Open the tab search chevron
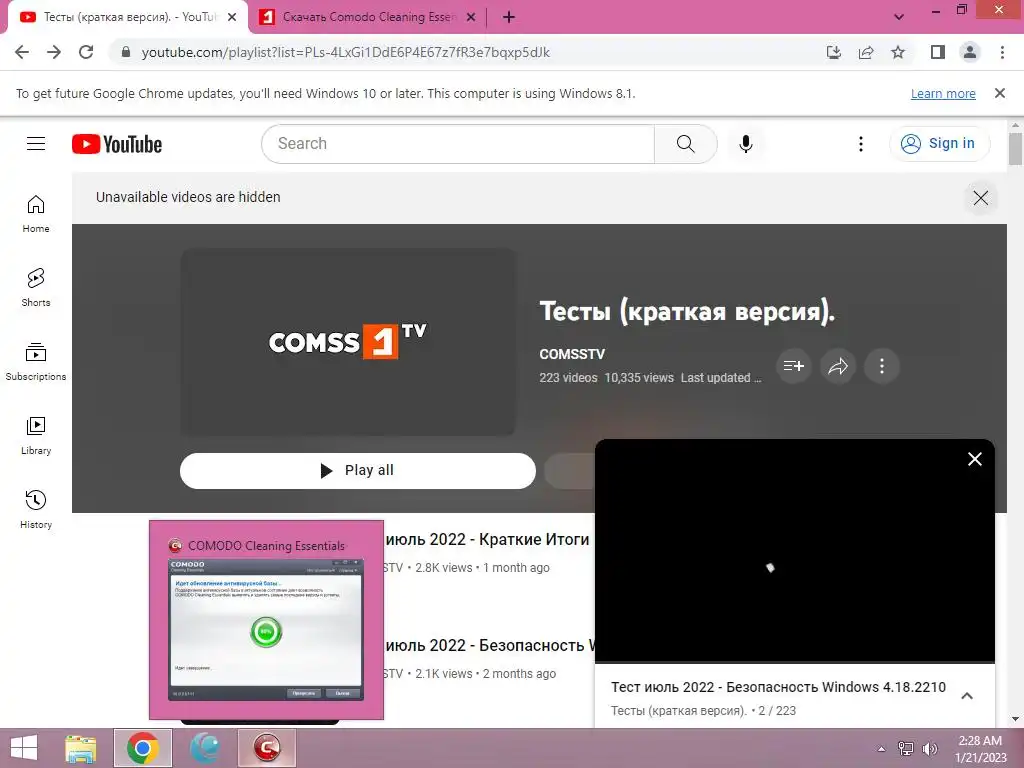 click(899, 18)
